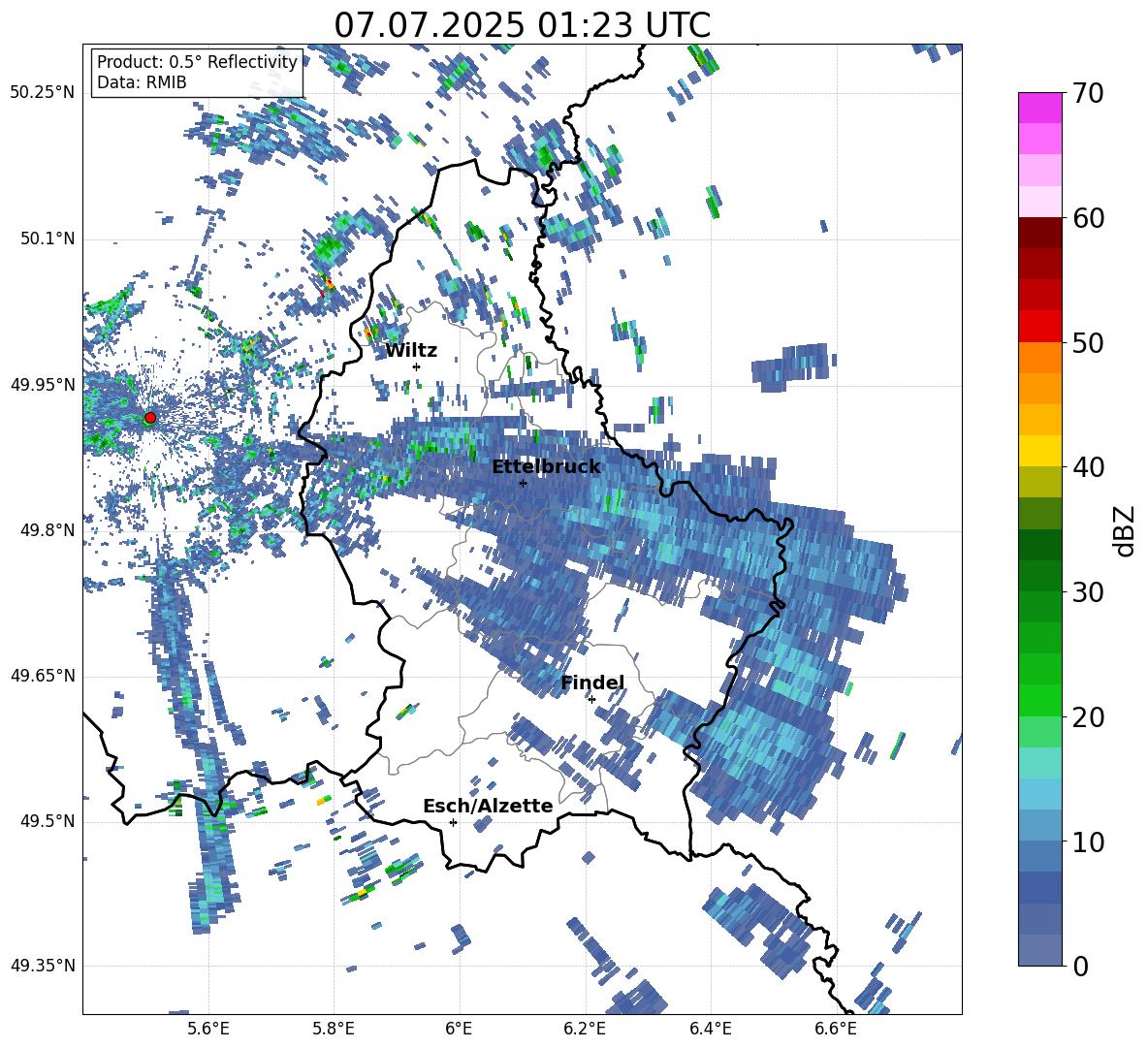Pick the magenta top segment of the colorbar
This screenshot has width=1148, height=1048.
[1039, 109]
